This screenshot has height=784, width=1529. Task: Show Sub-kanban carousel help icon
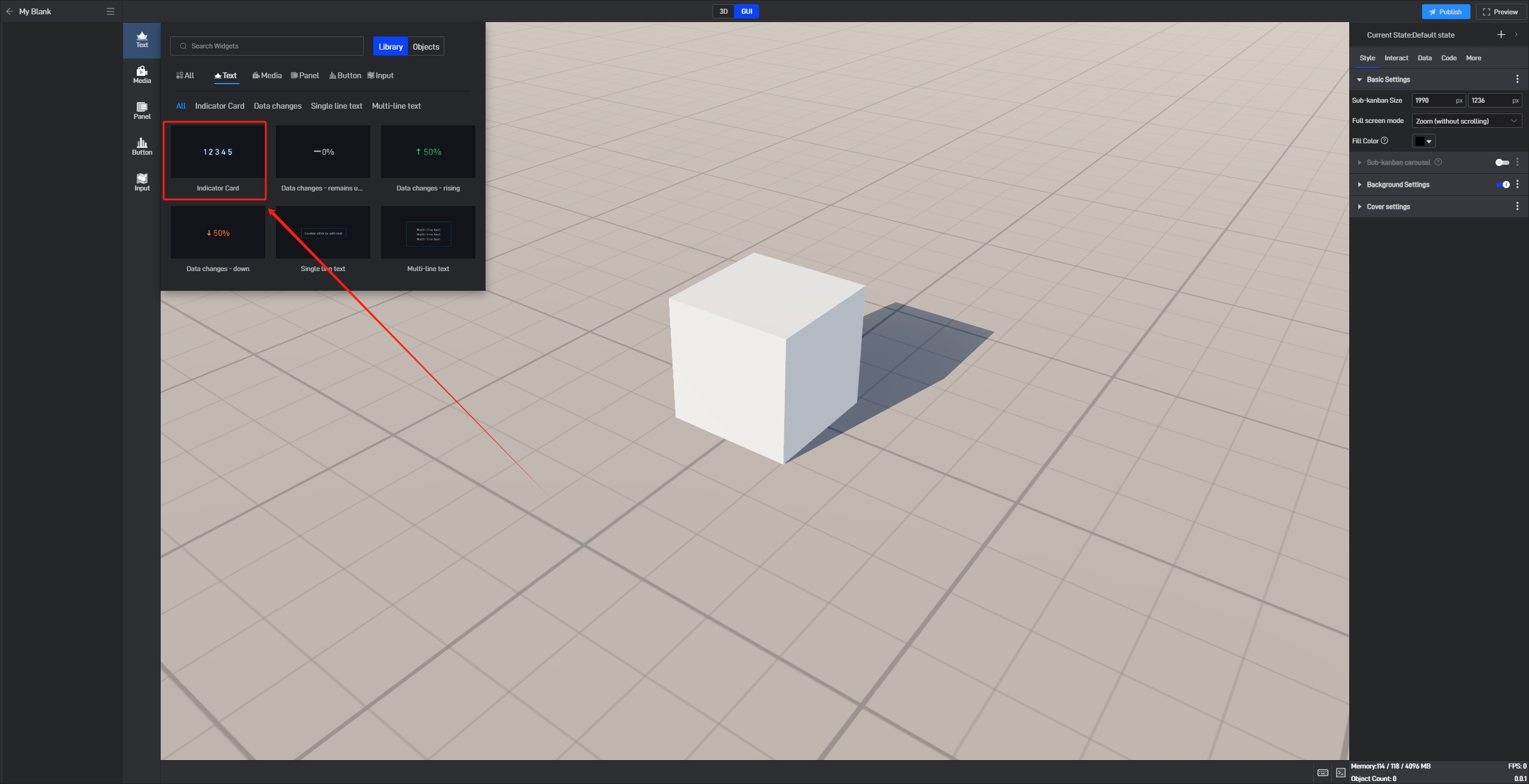1438,162
